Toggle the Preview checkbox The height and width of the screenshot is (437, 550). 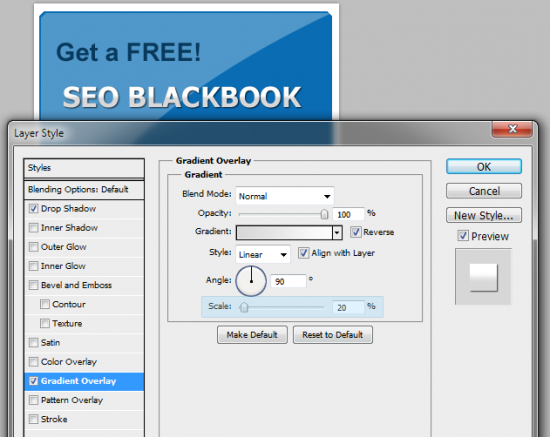tap(463, 236)
